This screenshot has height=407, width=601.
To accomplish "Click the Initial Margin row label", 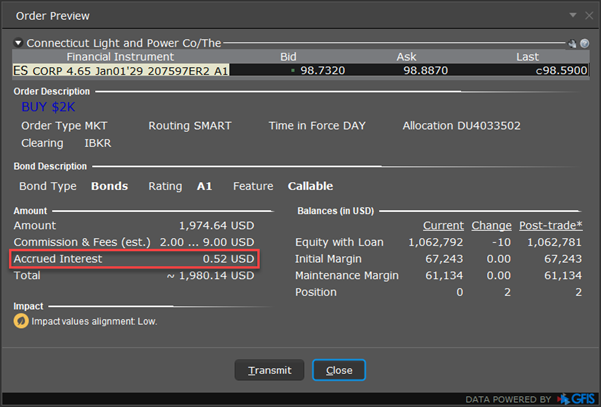I will tap(328, 259).
